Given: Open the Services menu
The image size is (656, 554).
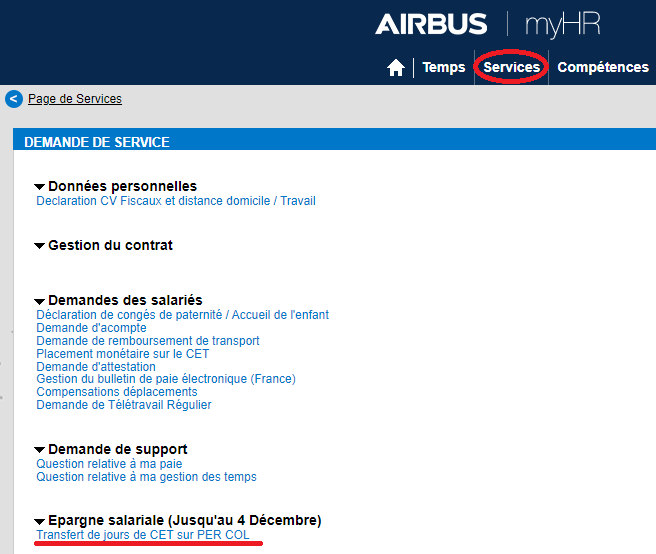Looking at the screenshot, I should (511, 67).
